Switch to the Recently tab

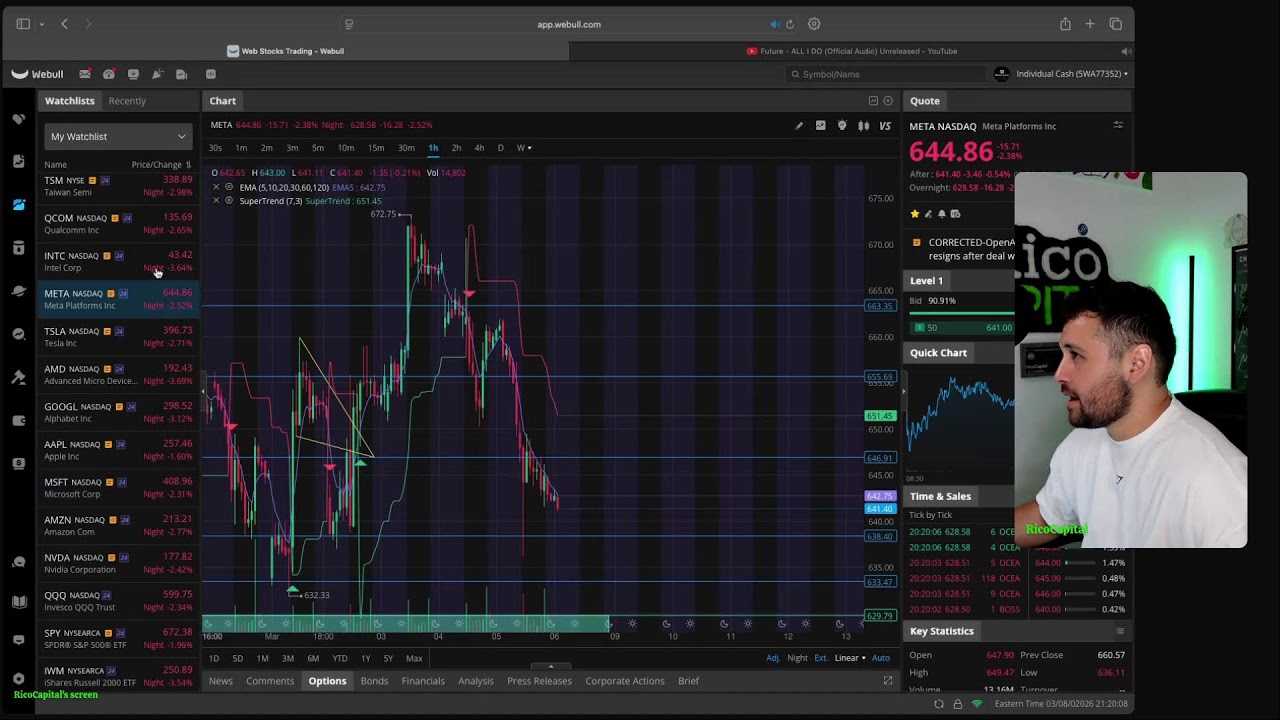127,101
